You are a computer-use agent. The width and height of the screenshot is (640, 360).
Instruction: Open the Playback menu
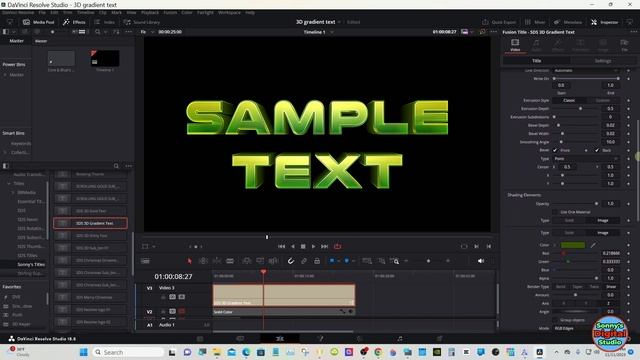pyautogui.click(x=150, y=13)
